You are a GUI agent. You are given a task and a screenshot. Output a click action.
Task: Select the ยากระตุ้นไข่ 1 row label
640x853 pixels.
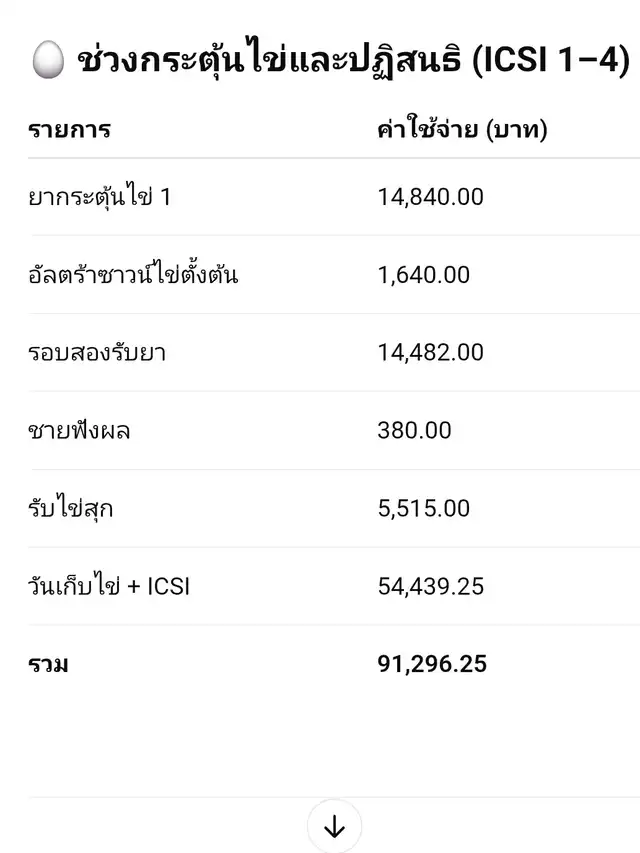(99, 197)
